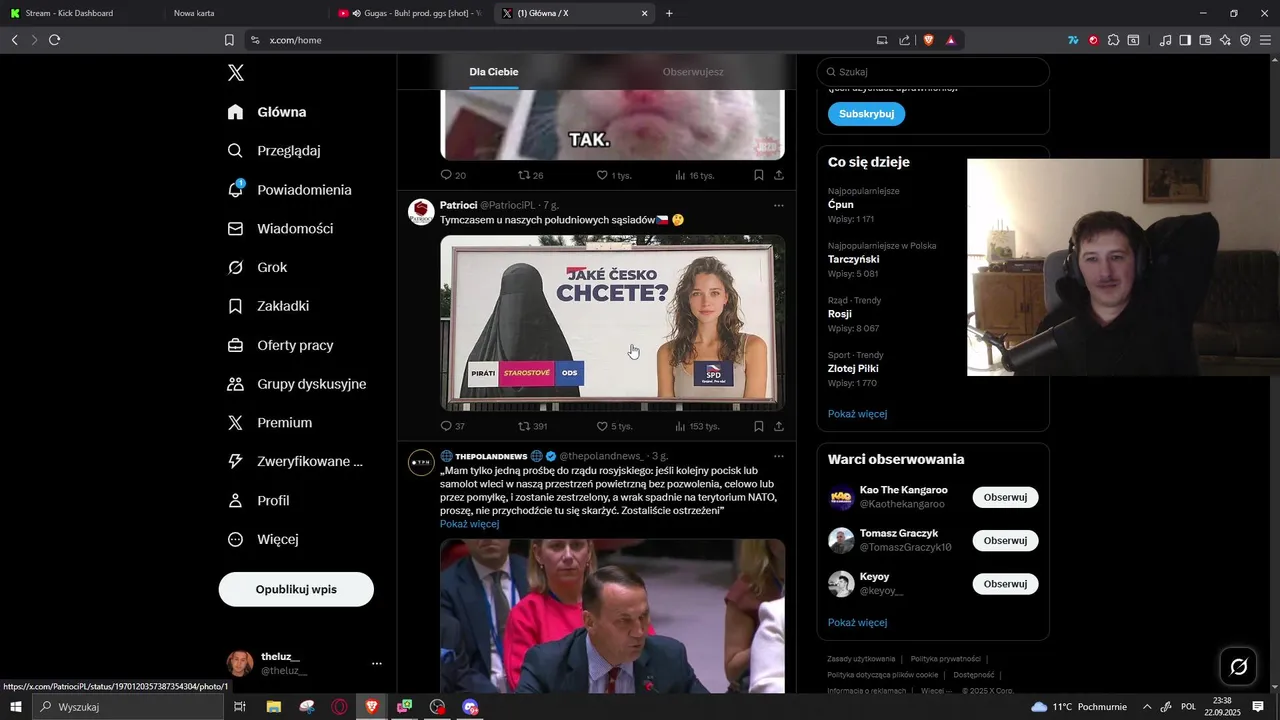Bookmark the Patrioci post

(759, 426)
